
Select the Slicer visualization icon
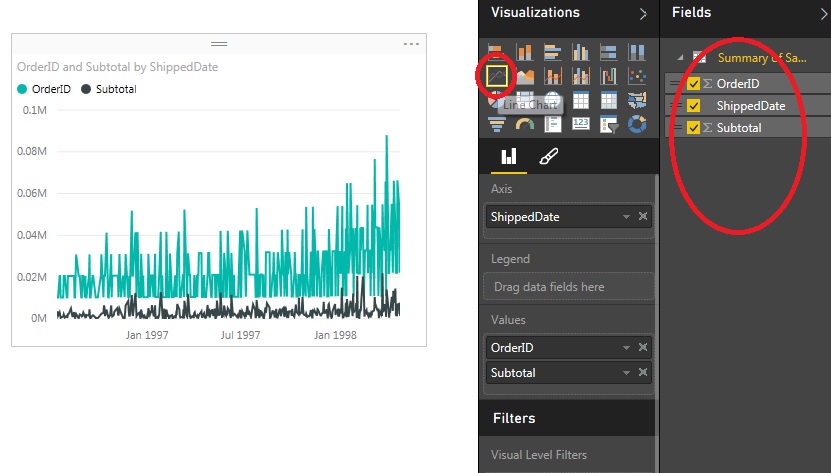click(609, 125)
